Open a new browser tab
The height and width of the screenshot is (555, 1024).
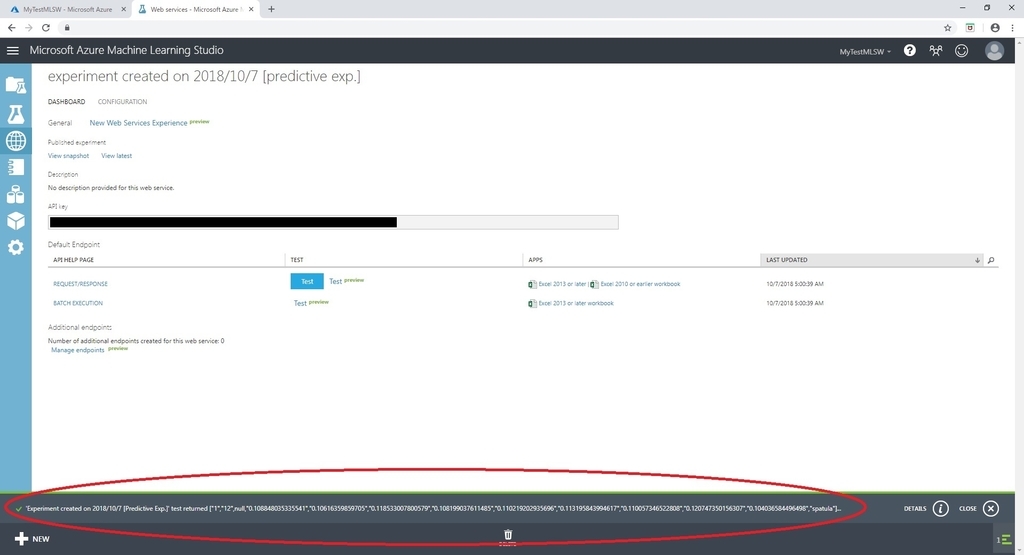point(271,9)
